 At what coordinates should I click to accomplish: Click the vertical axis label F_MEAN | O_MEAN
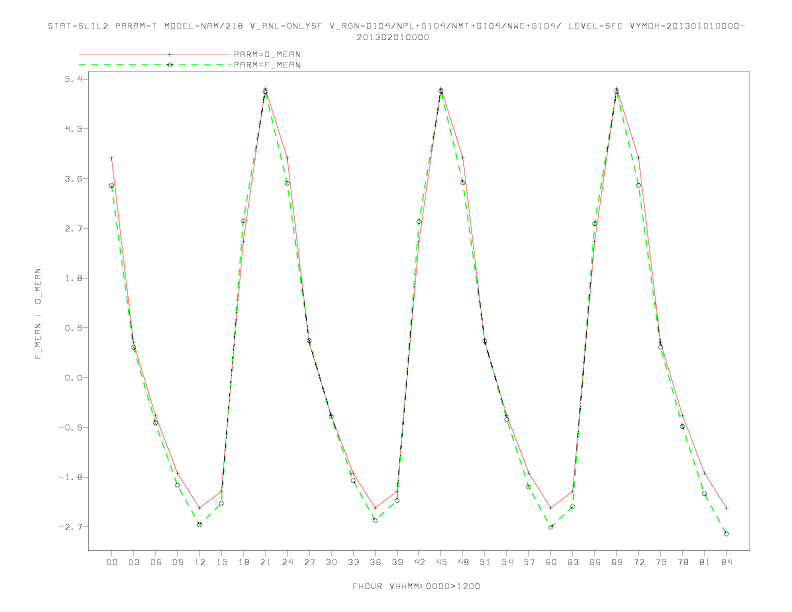pyautogui.click(x=38, y=314)
